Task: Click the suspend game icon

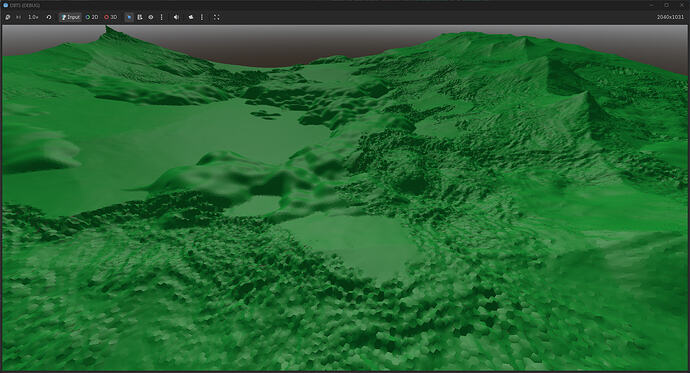Action: 8,17
